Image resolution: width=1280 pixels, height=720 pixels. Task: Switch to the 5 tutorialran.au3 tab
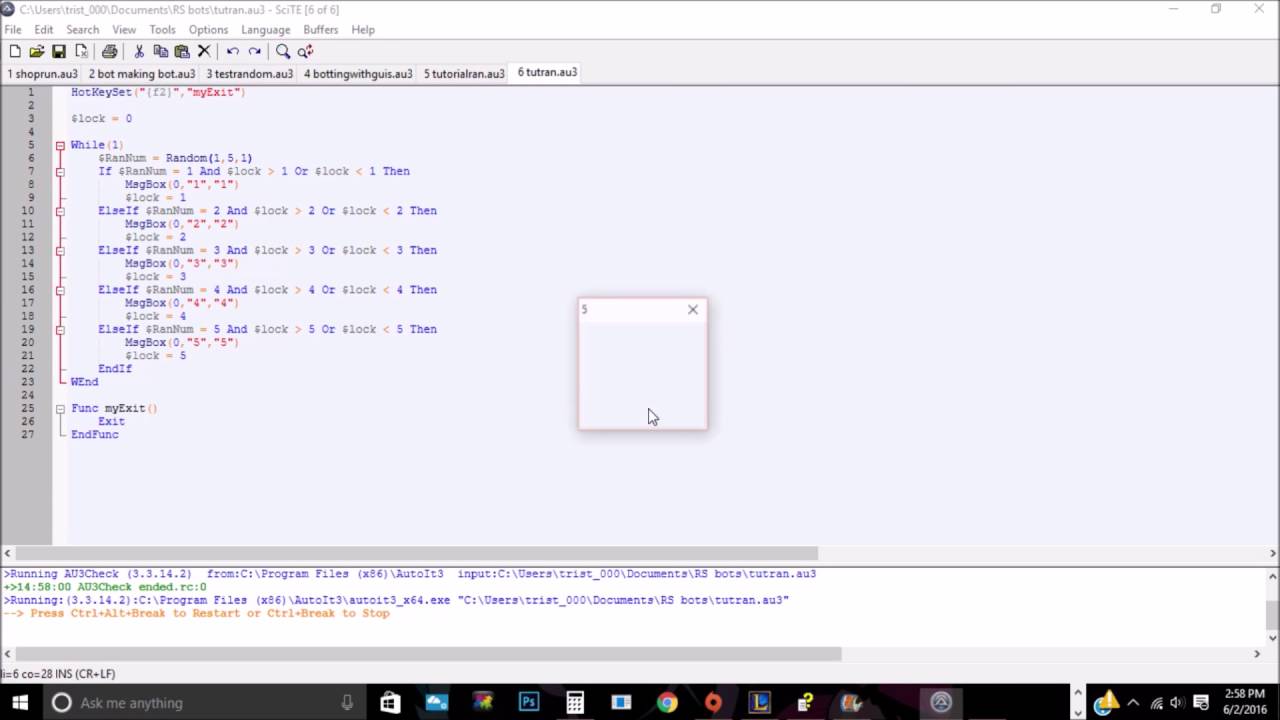point(464,73)
